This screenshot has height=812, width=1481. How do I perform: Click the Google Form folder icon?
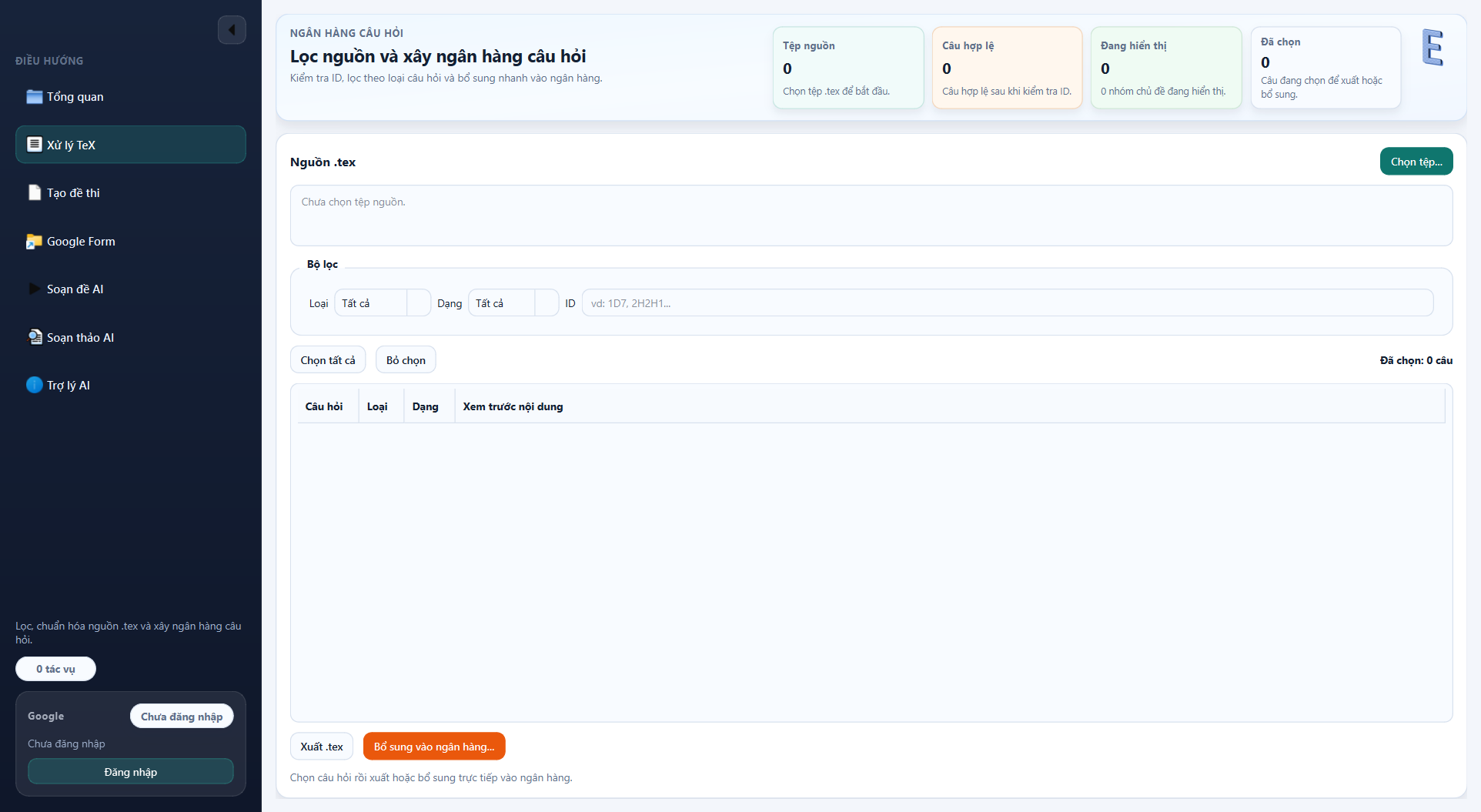pos(34,242)
